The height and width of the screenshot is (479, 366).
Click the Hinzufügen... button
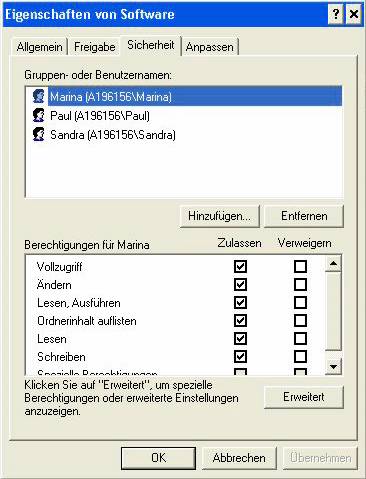tap(219, 216)
